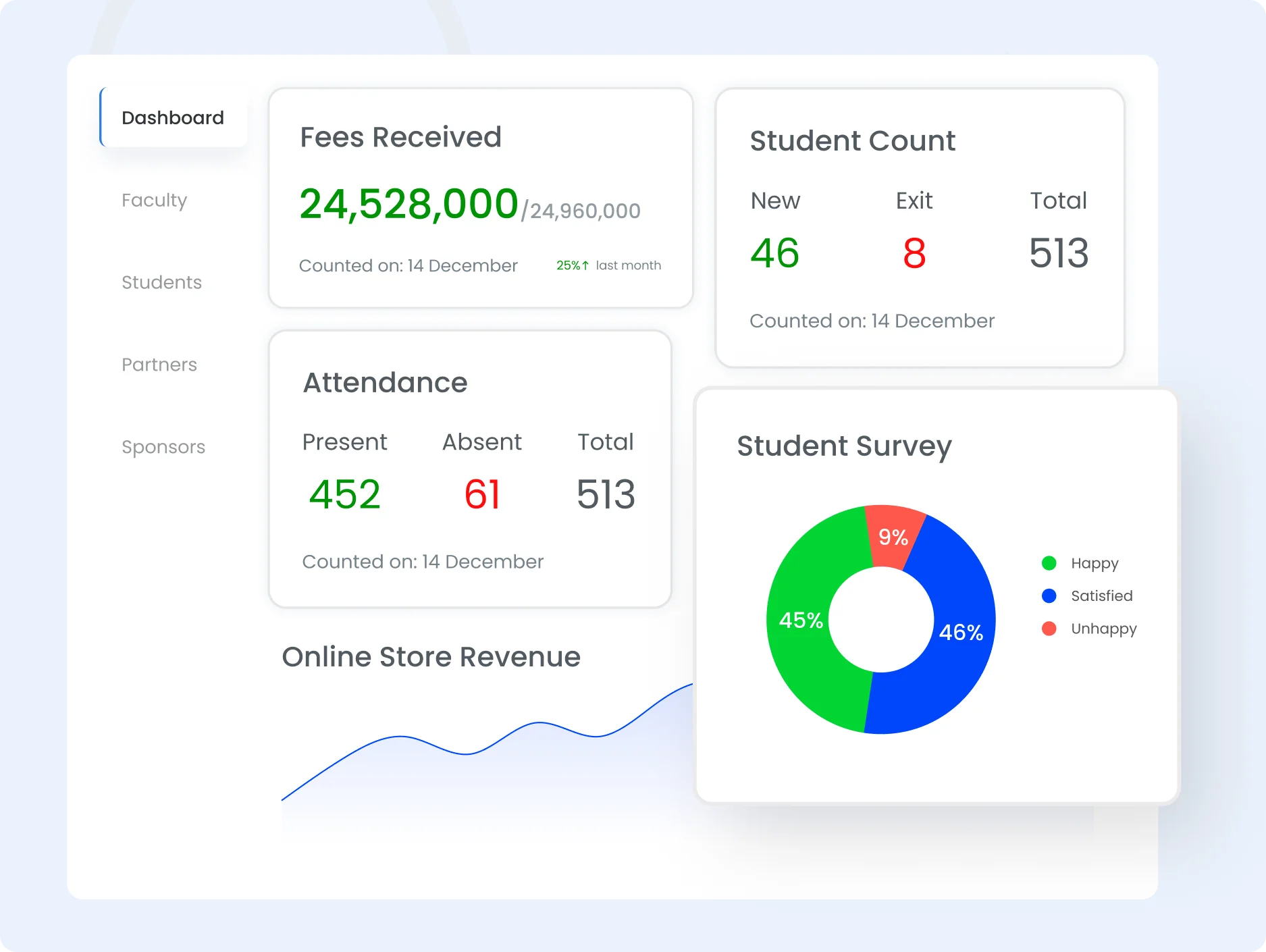Open the Partners menu item
This screenshot has width=1266, height=952.
click(159, 365)
